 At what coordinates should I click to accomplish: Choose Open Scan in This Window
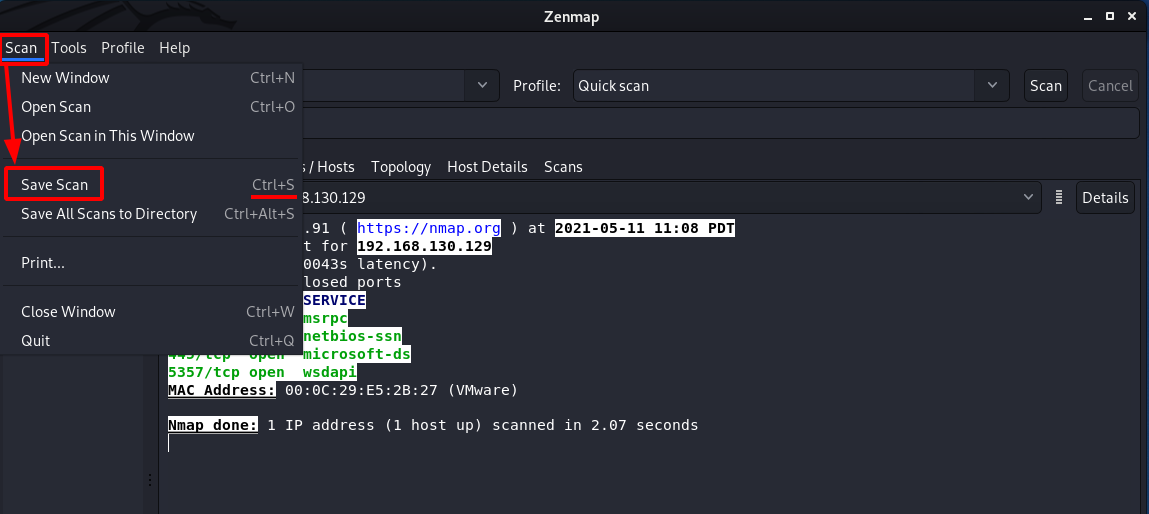point(152,136)
